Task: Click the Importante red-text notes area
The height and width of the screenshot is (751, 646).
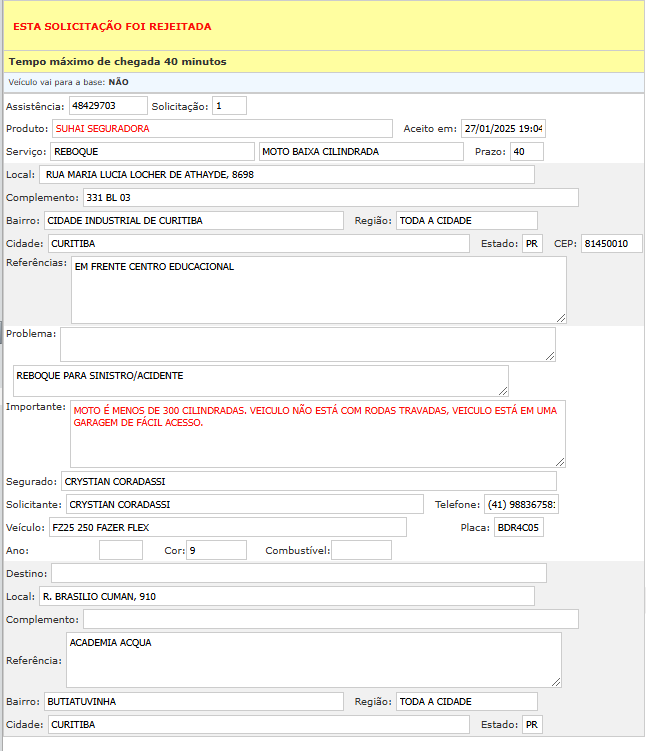Action: click(x=318, y=433)
